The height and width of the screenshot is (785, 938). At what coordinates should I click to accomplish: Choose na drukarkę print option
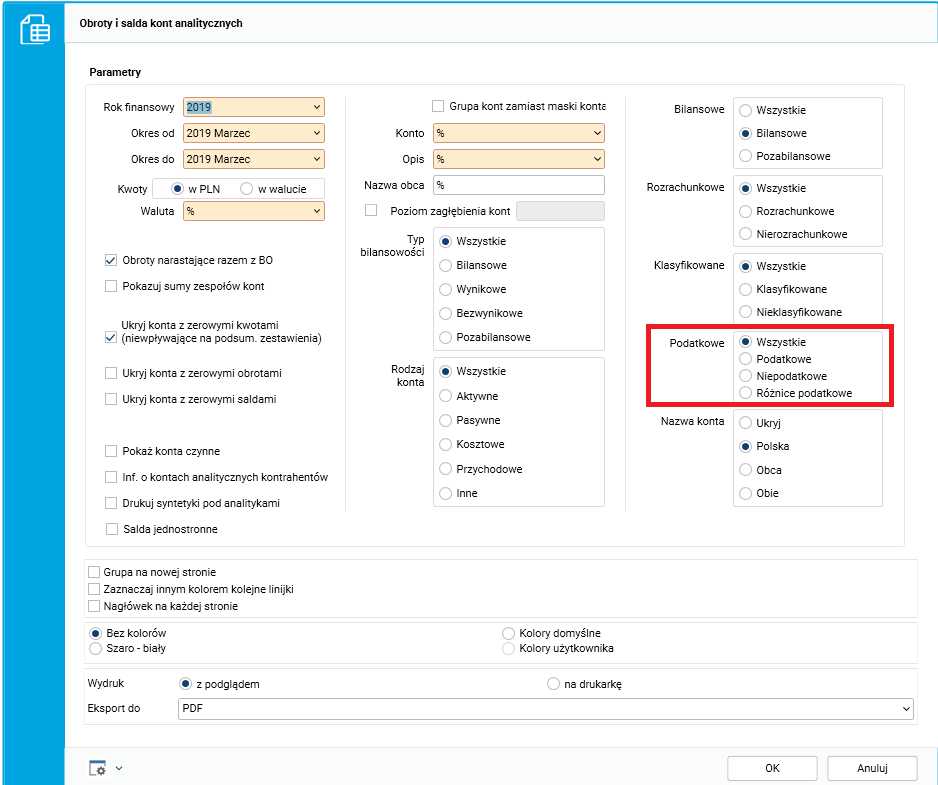[553, 684]
